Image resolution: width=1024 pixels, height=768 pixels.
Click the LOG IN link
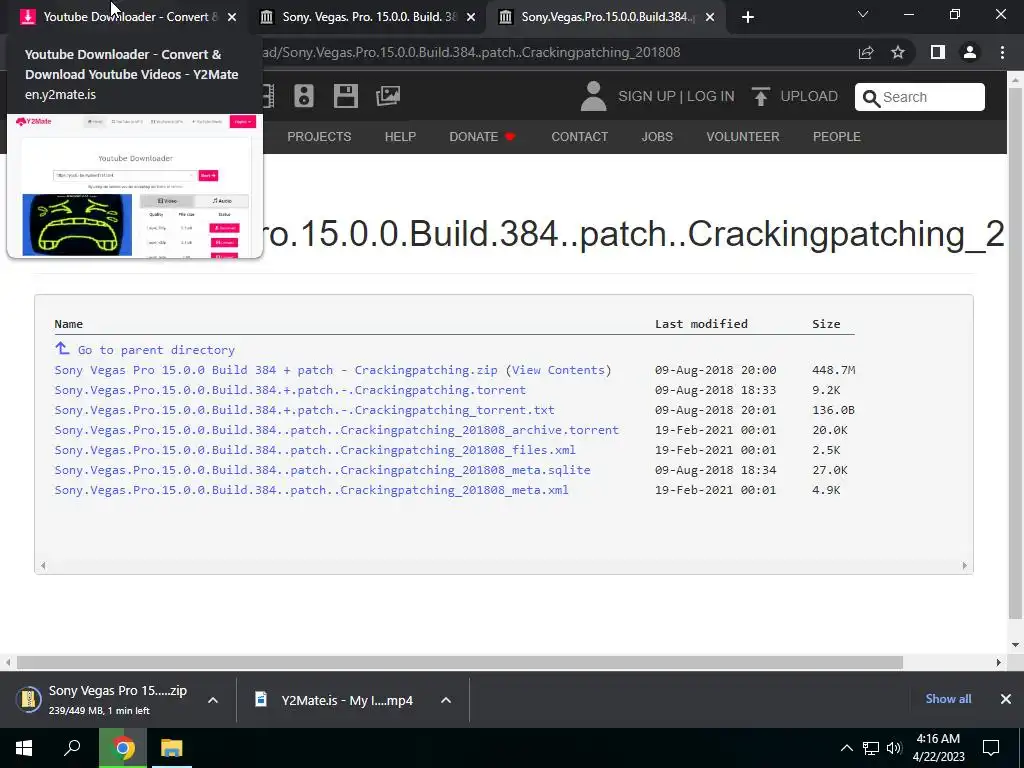click(x=711, y=97)
